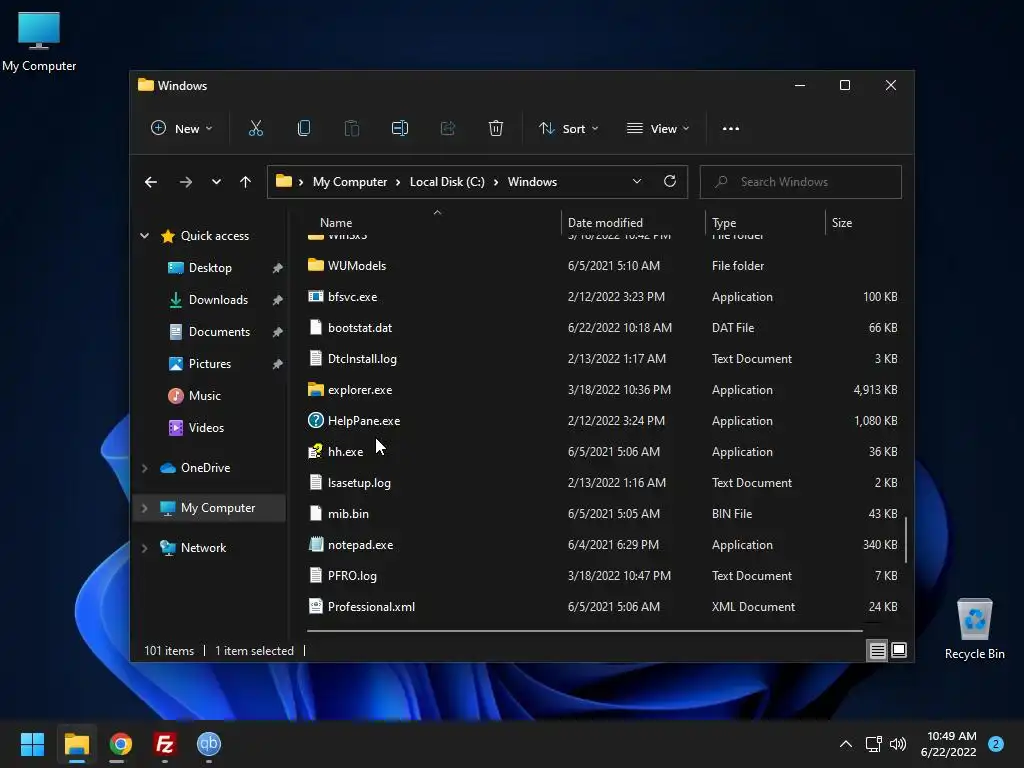Image resolution: width=1024 pixels, height=768 pixels.
Task: Click the Rename icon in toolbar
Action: point(400,129)
